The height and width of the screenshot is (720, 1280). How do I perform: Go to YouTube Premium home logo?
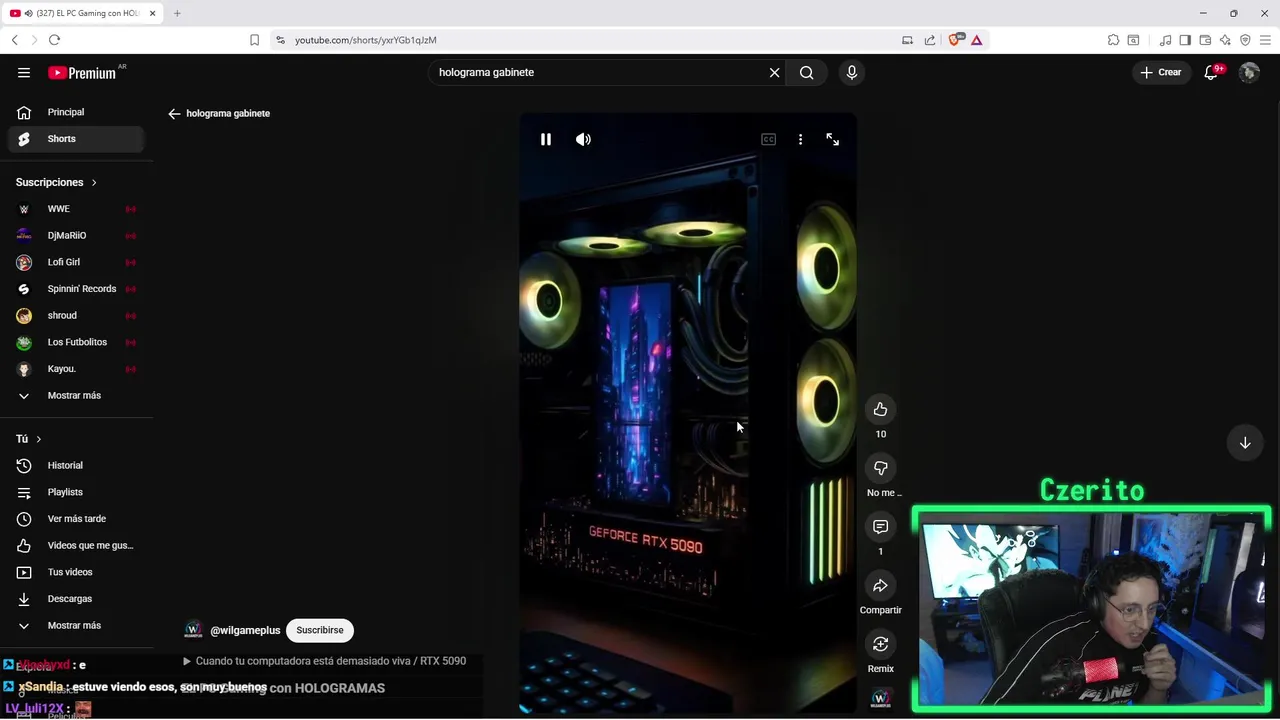point(82,72)
